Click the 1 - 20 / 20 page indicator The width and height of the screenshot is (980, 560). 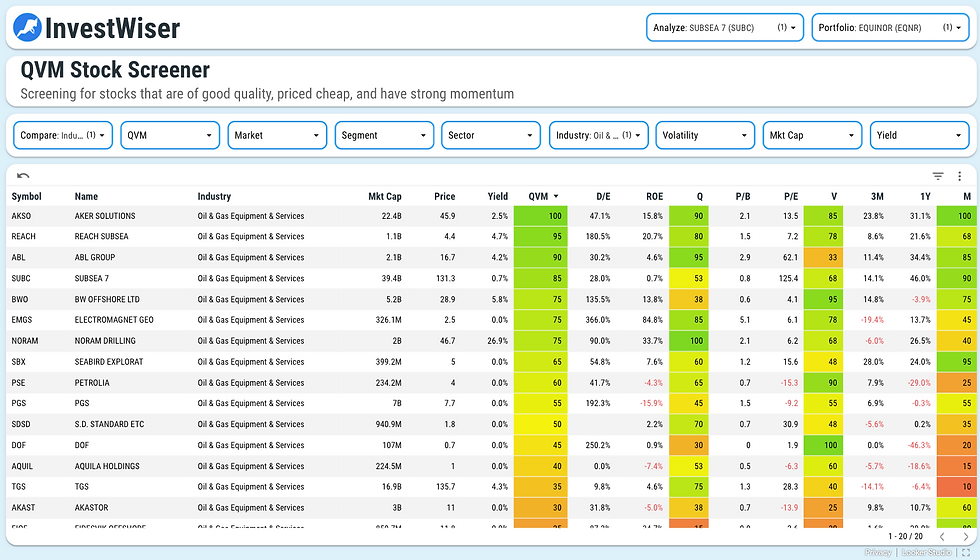[906, 536]
